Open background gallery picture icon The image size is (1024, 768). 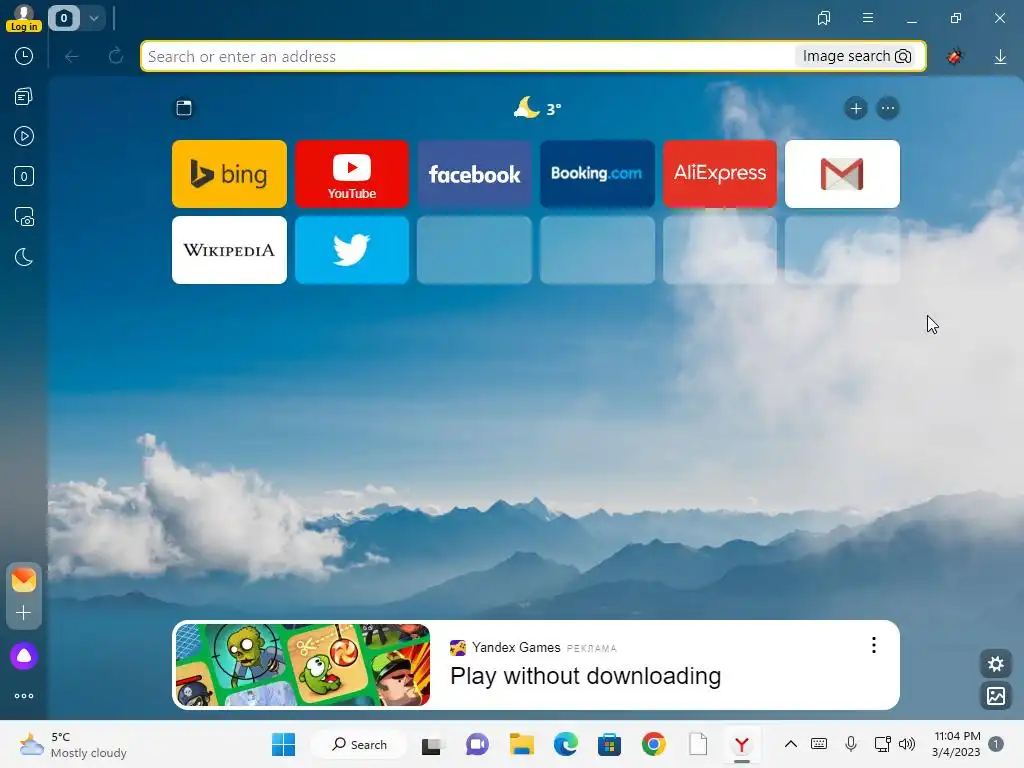(996, 696)
